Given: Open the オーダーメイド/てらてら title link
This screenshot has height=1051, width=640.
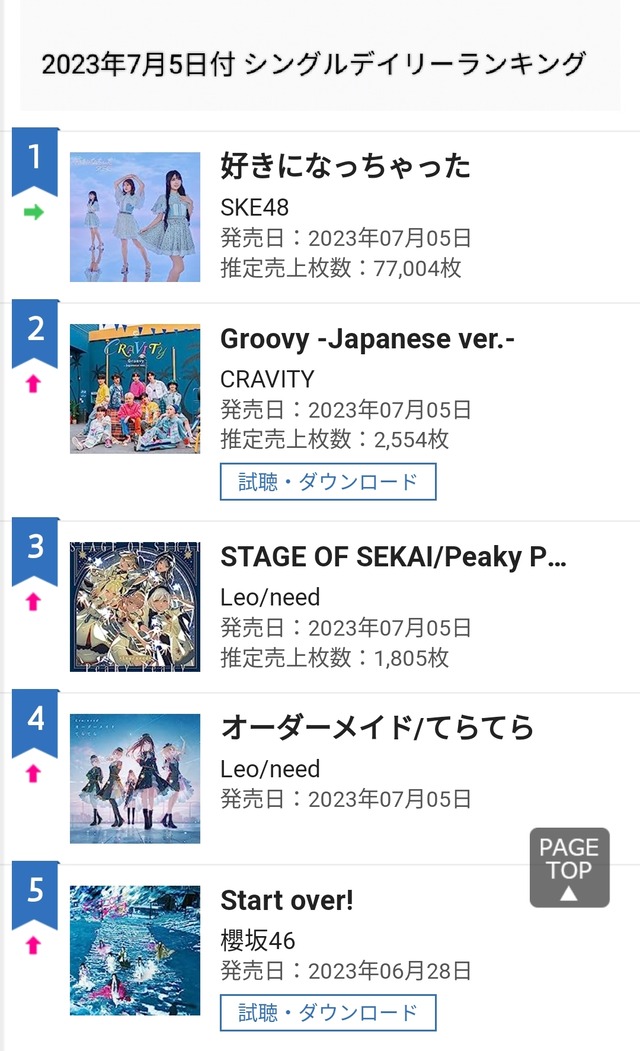Looking at the screenshot, I should click(377, 727).
